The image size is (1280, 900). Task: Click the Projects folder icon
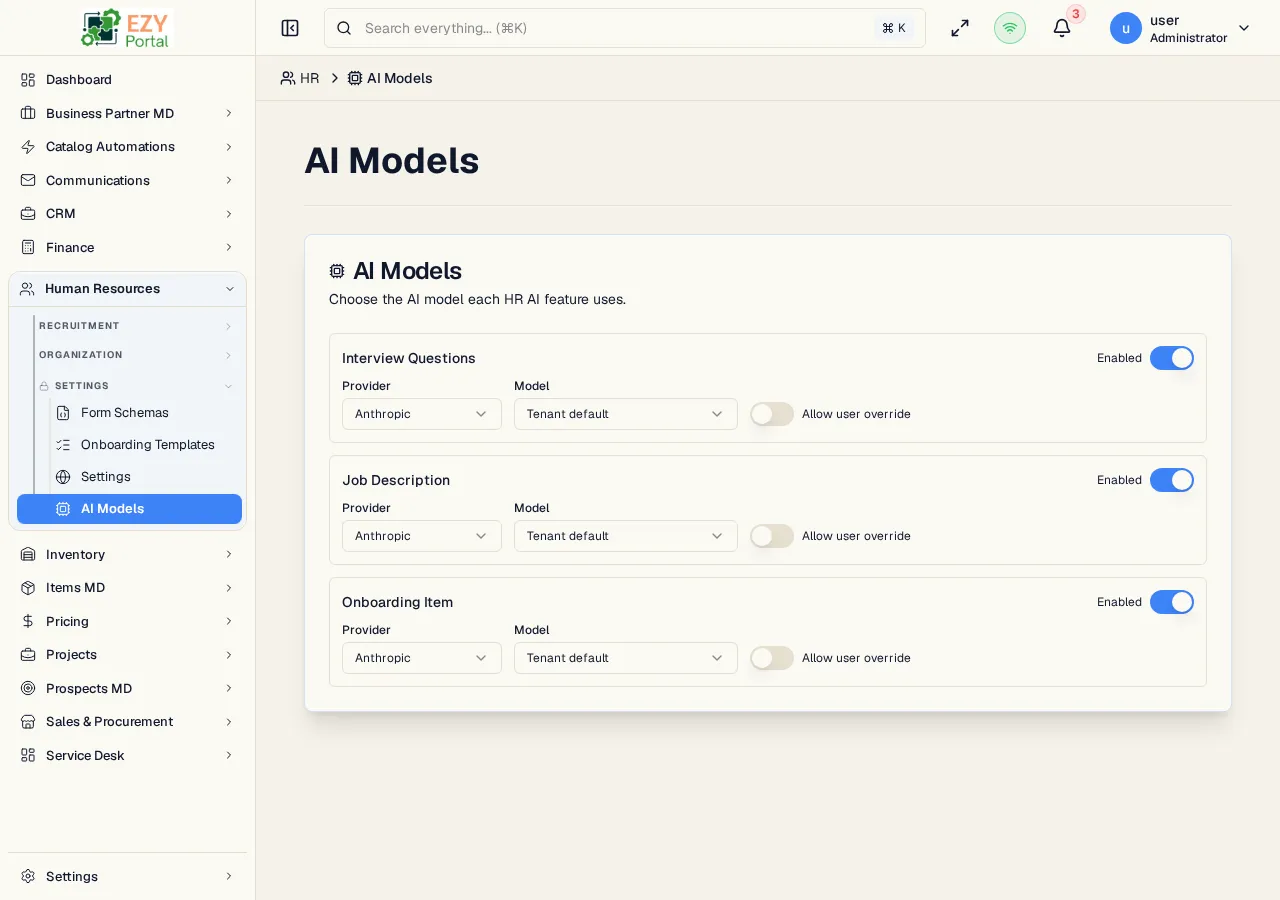tap(28, 655)
